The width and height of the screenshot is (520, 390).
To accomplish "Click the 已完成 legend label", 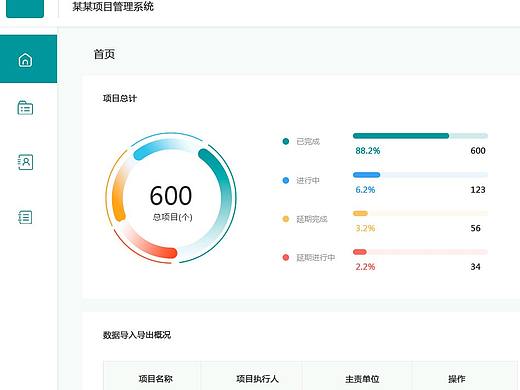I will [x=308, y=142].
